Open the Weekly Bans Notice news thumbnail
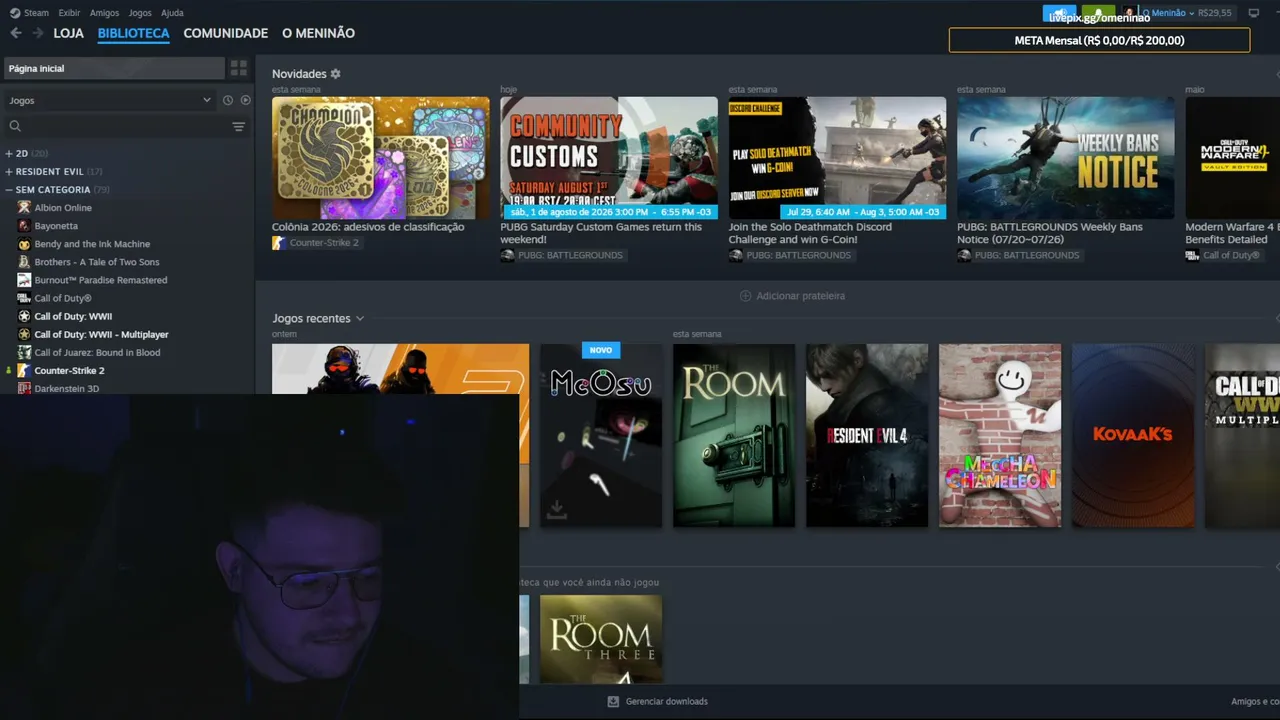Image resolution: width=1280 pixels, height=720 pixels. (x=1066, y=158)
